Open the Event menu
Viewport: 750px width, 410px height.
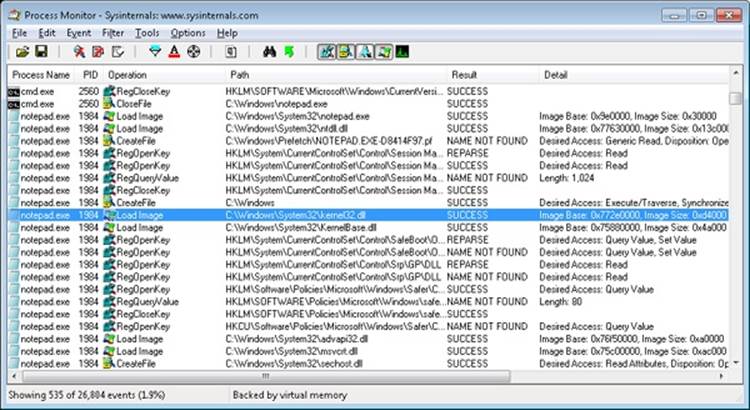coord(79,33)
